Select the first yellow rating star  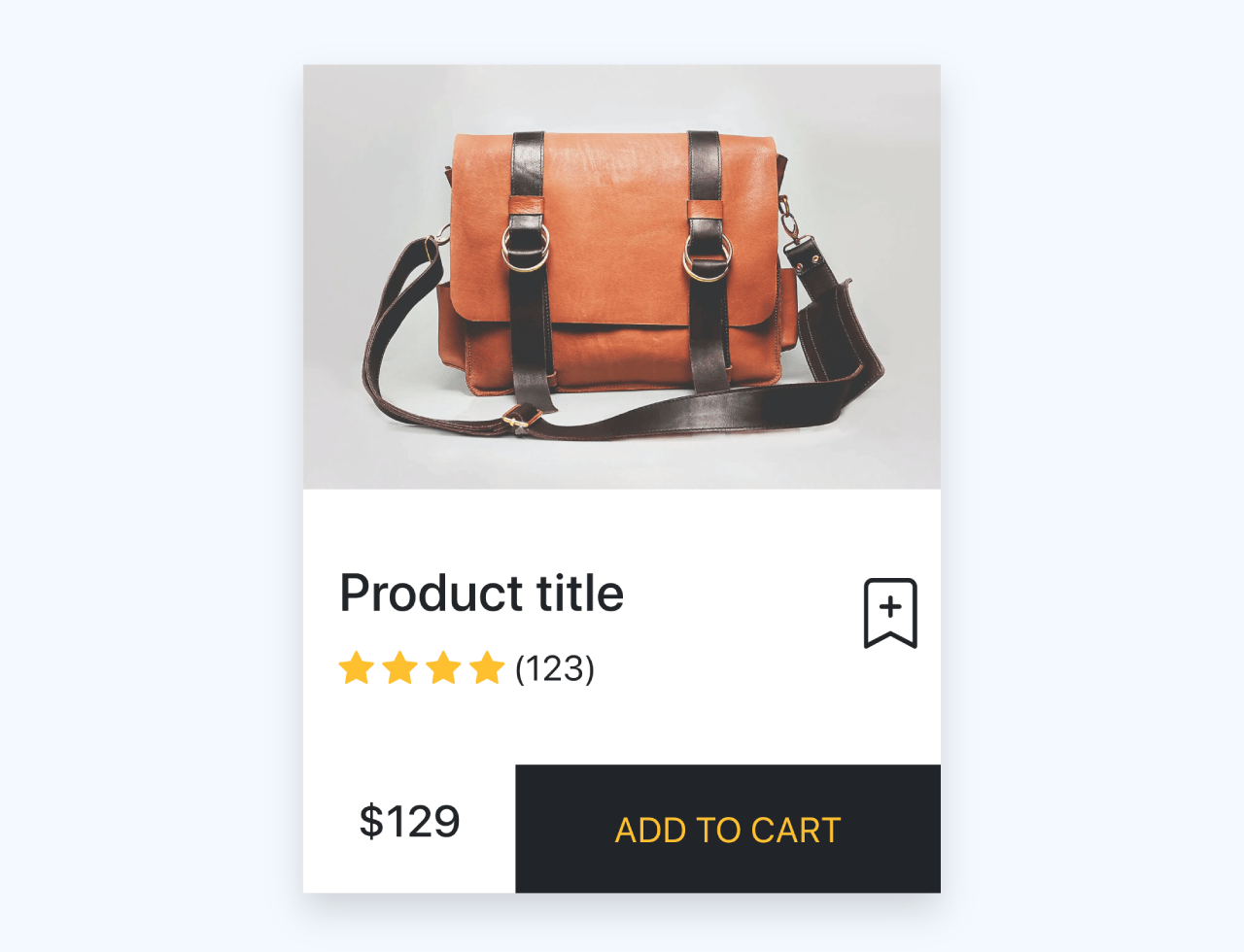pyautogui.click(x=355, y=668)
